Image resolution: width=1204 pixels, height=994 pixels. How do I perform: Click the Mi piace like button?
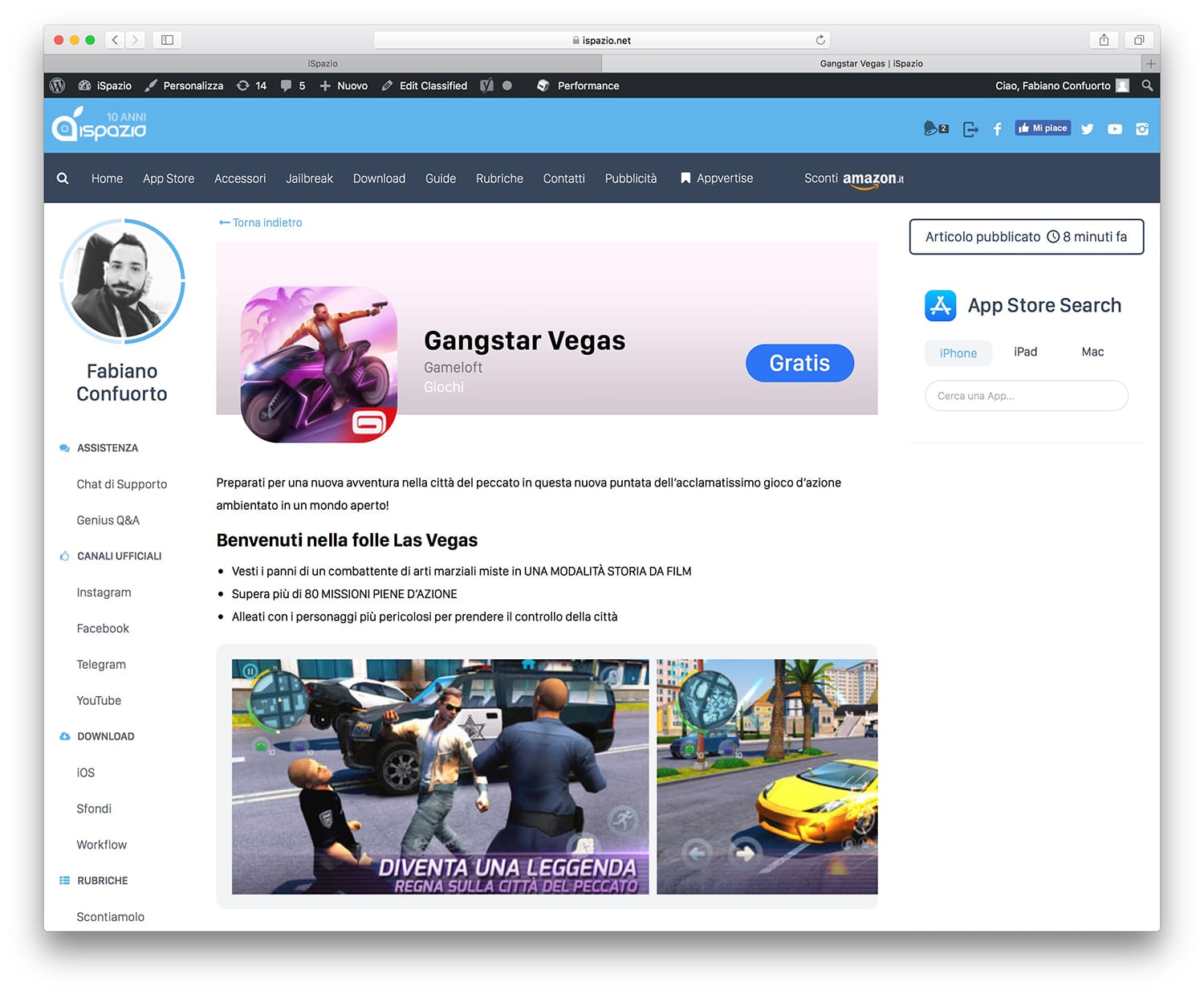pos(1043,128)
